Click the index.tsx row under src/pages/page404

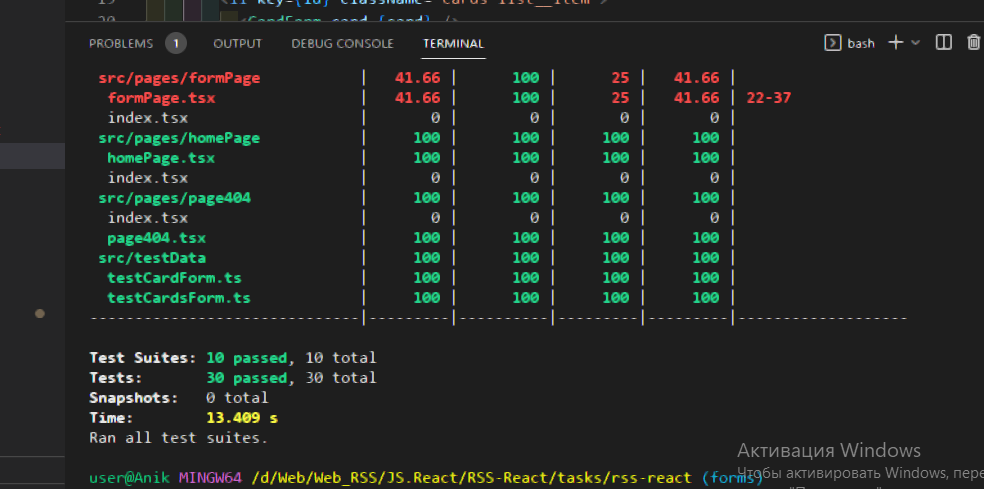click(x=147, y=218)
